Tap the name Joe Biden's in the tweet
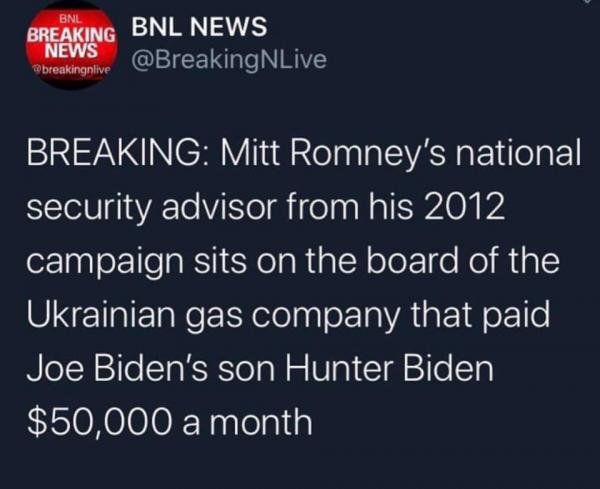The height and width of the screenshot is (489, 600). pos(118,369)
